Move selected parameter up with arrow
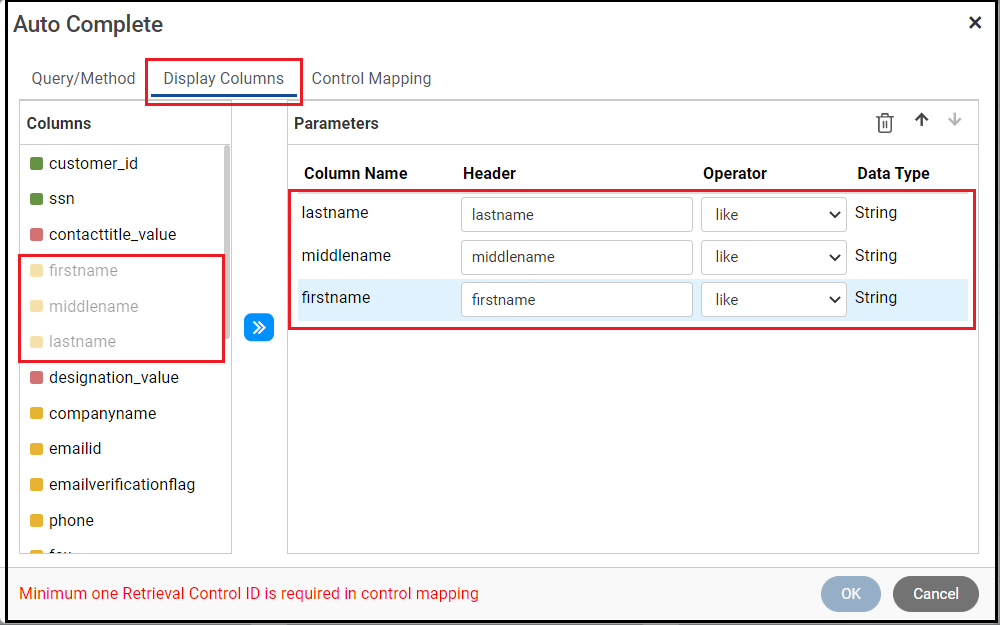Image resolution: width=1000 pixels, height=625 pixels. tap(922, 120)
